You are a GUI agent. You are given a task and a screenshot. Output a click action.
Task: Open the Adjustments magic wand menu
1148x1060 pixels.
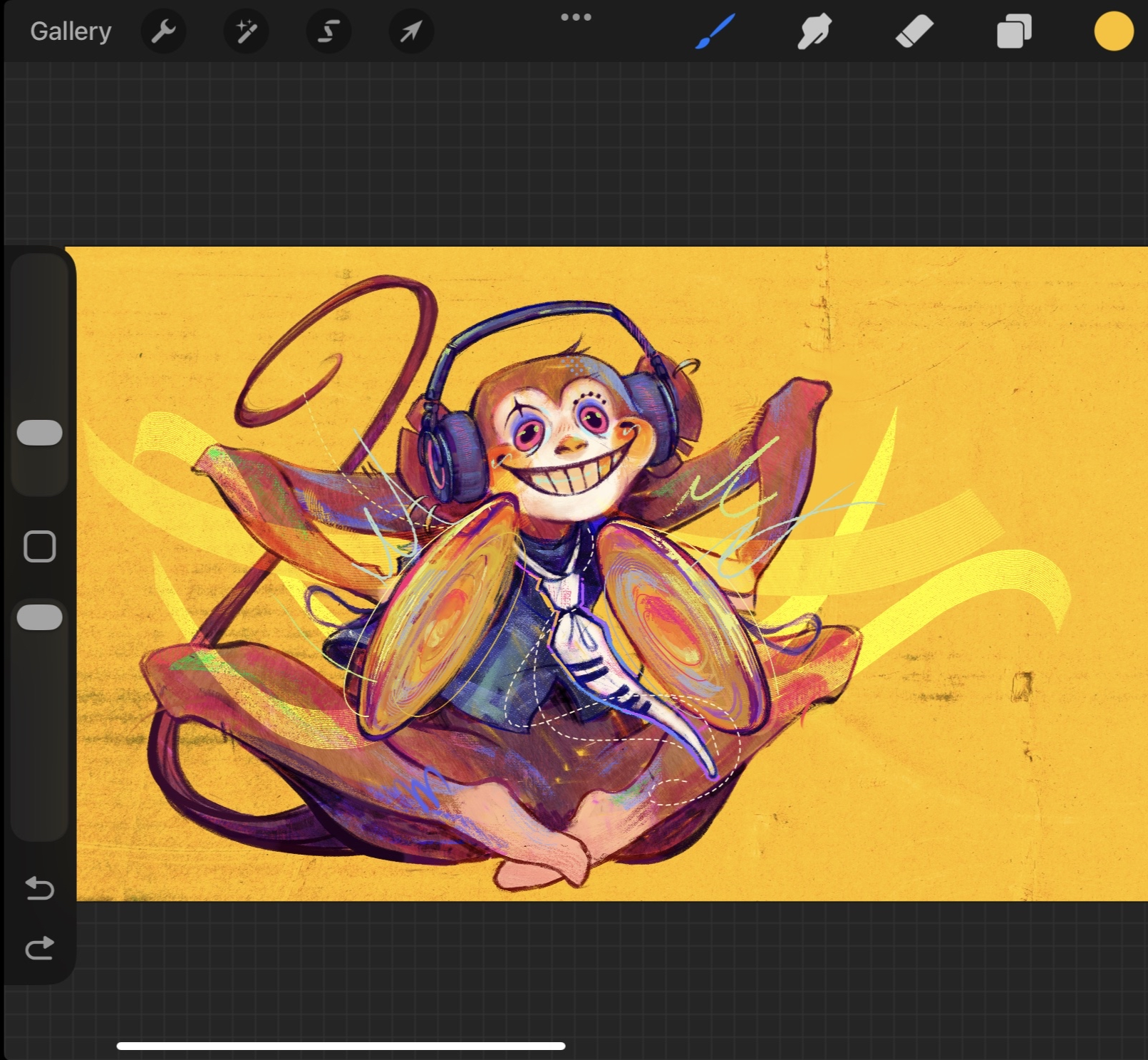coord(246,31)
